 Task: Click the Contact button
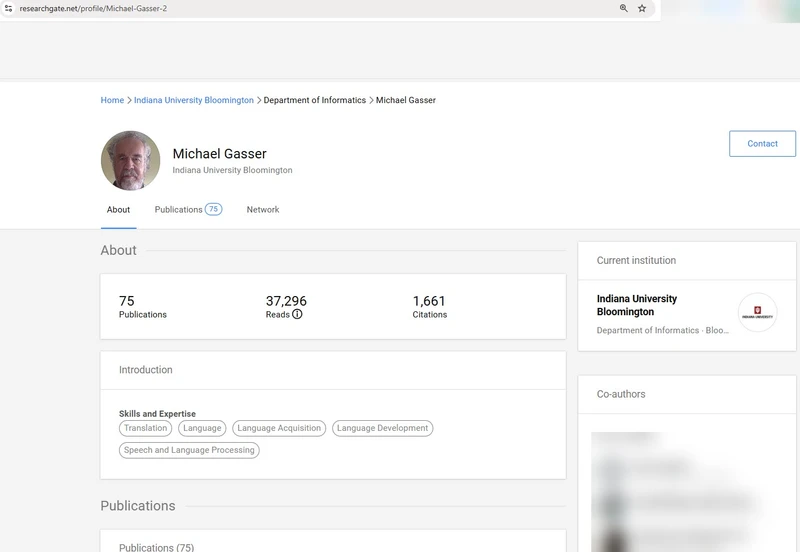click(762, 144)
